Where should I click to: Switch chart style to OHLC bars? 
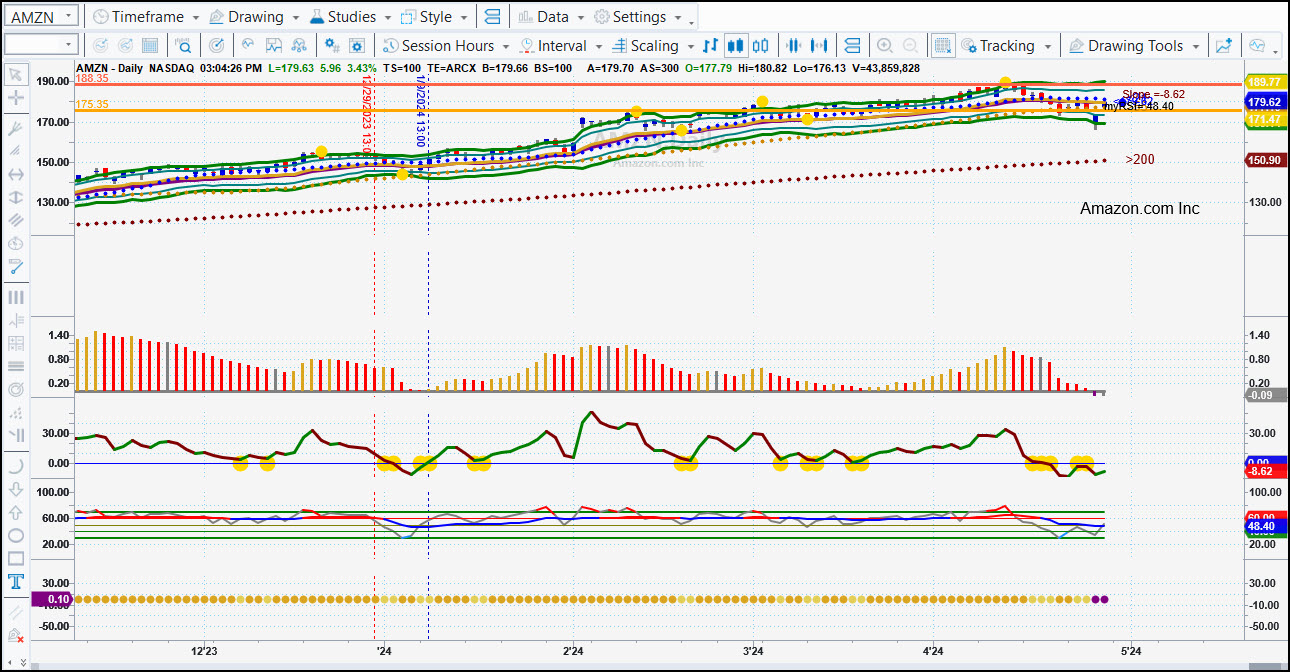710,45
